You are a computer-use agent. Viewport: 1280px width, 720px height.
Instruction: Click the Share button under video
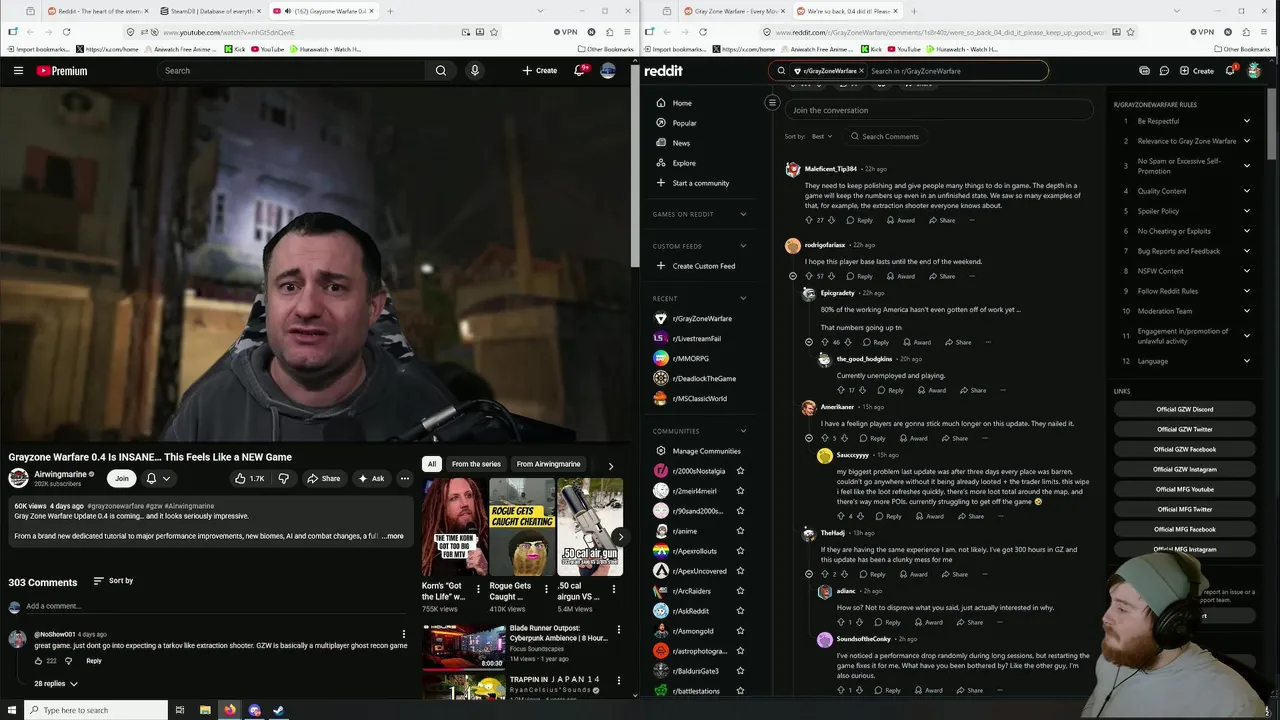[324, 478]
